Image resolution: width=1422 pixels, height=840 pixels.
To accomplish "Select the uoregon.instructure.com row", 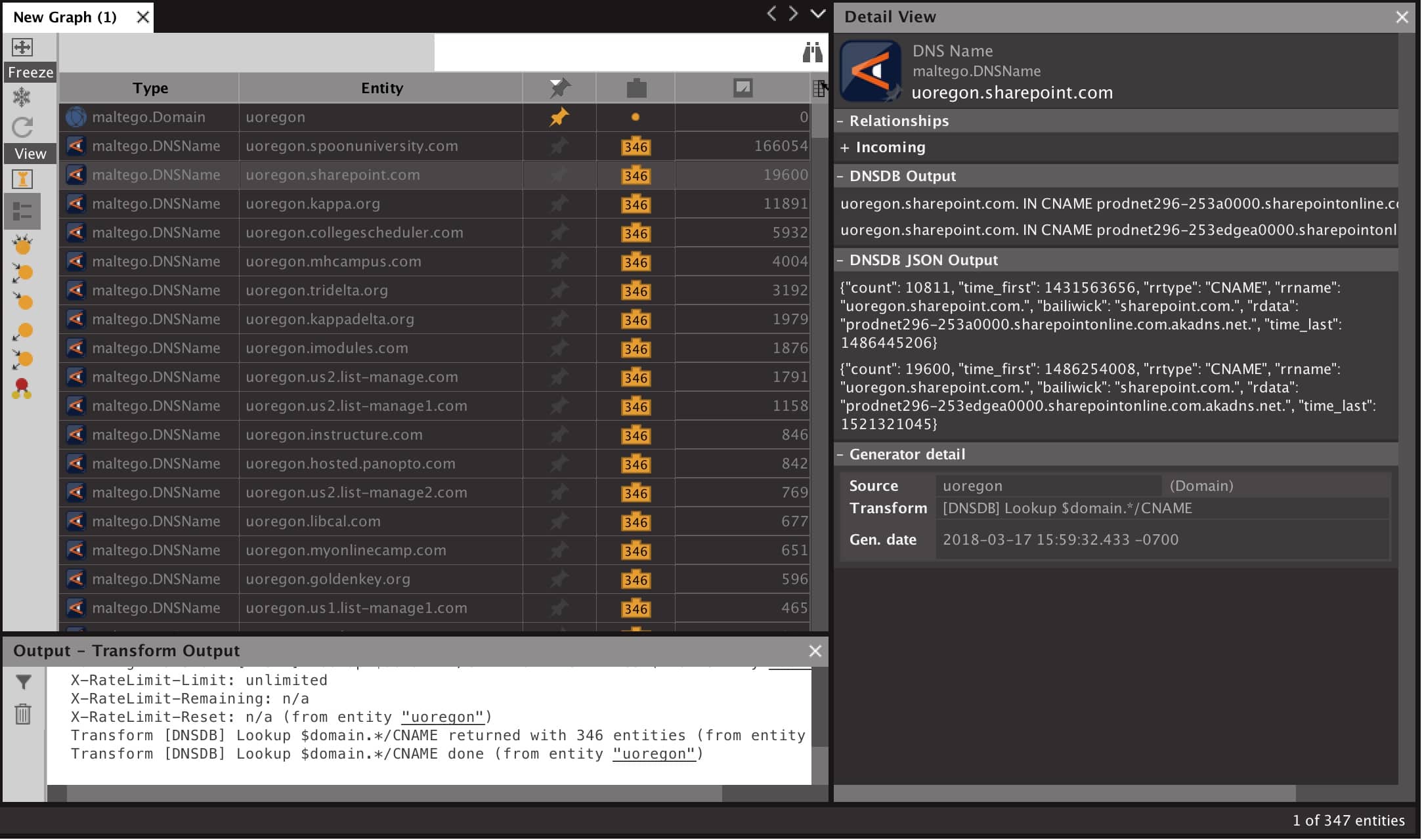I will (435, 434).
